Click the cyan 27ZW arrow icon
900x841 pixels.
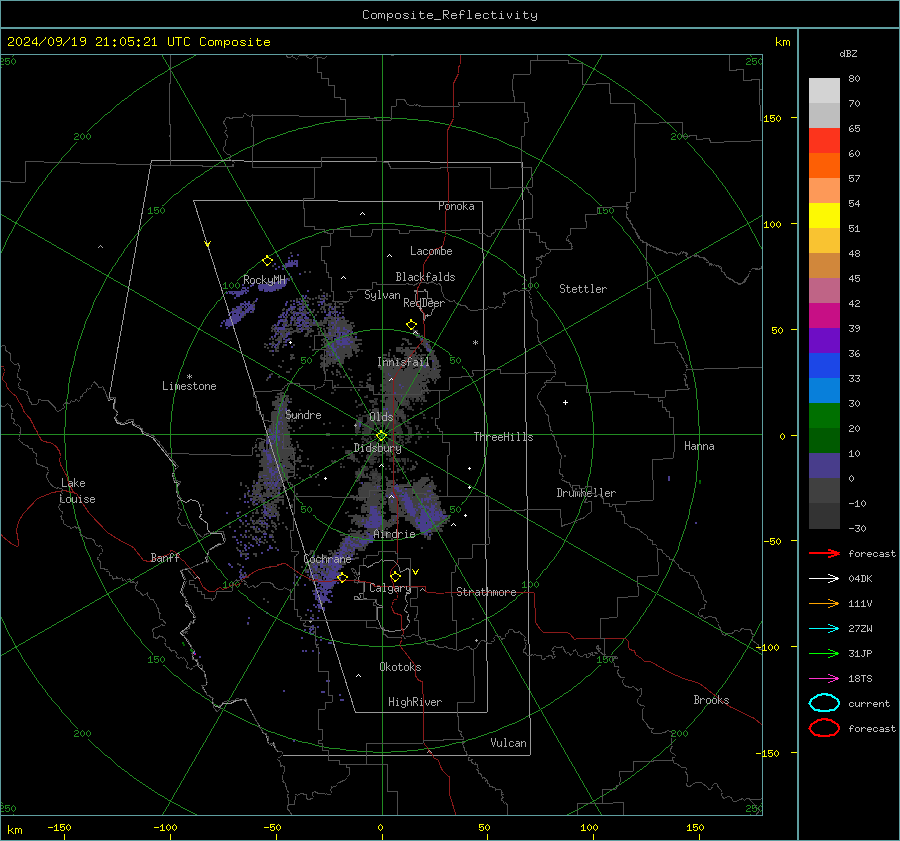(824, 629)
